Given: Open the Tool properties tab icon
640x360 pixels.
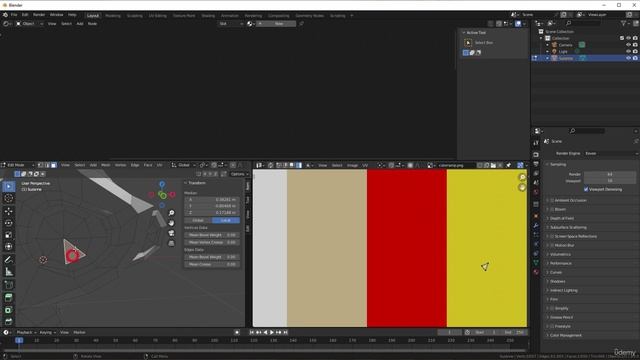Looking at the screenshot, I should [x=536, y=143].
